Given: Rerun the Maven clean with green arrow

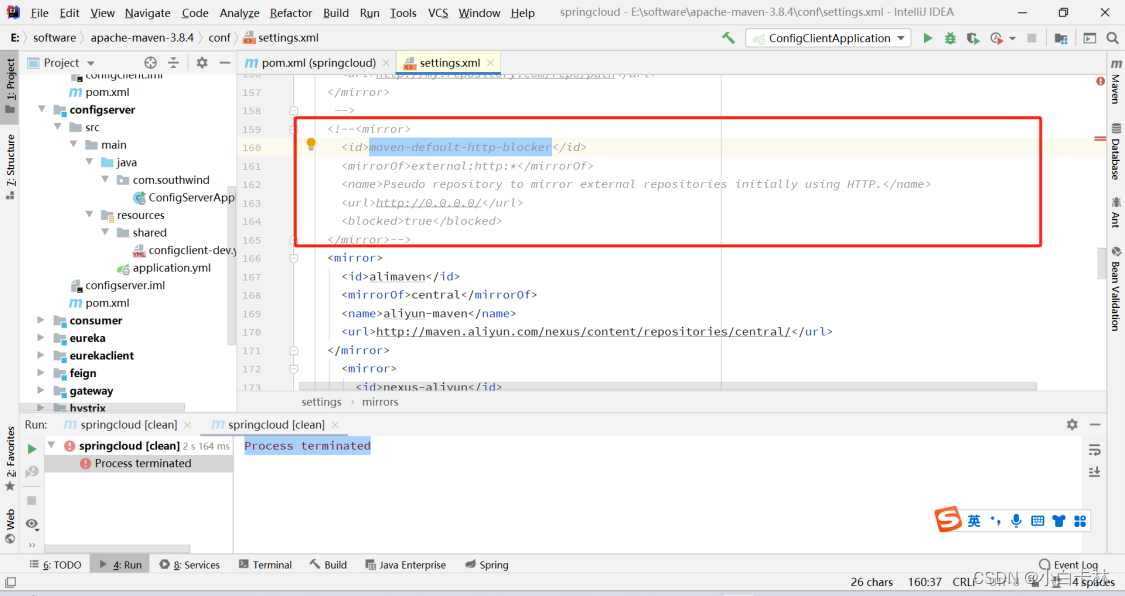Looking at the screenshot, I should (x=32, y=449).
